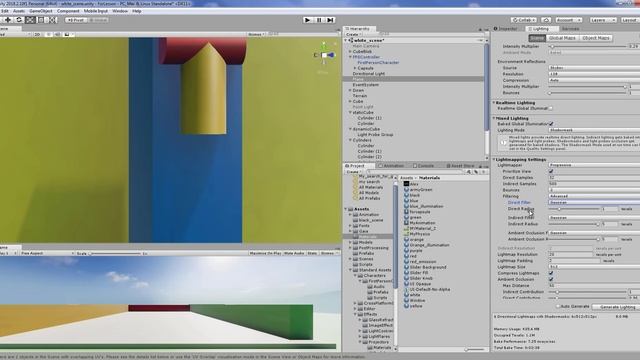Toggle the Ambient Occlusion checkbox
Image resolution: width=640 pixels, height=360 pixels.
(x=551, y=280)
